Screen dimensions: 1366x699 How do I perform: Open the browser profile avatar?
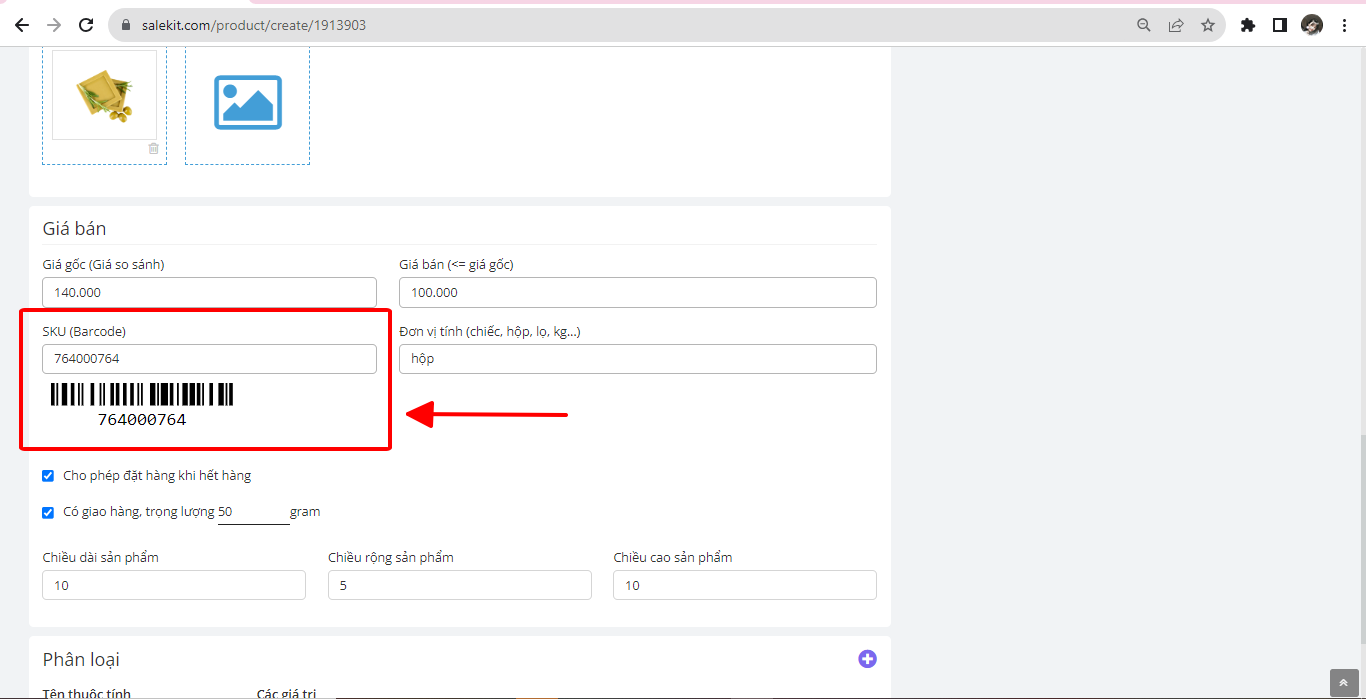pos(1312,25)
